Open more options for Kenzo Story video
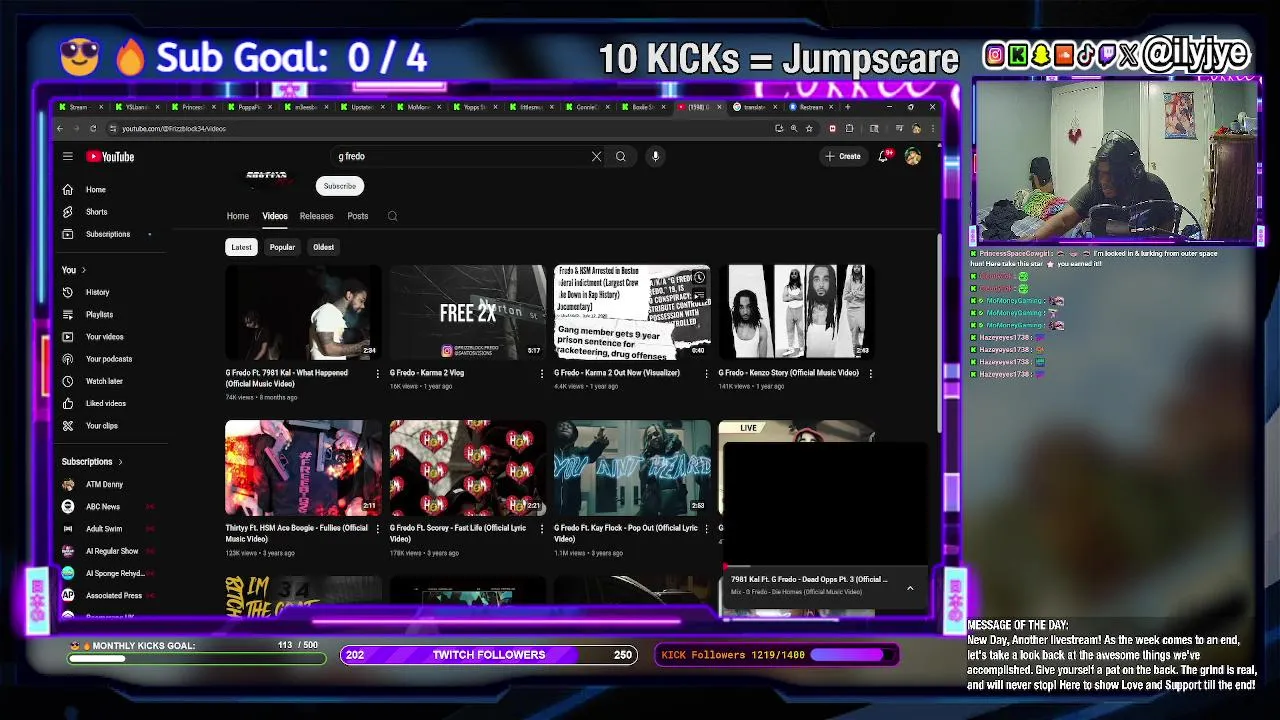1280x720 pixels. 870,373
